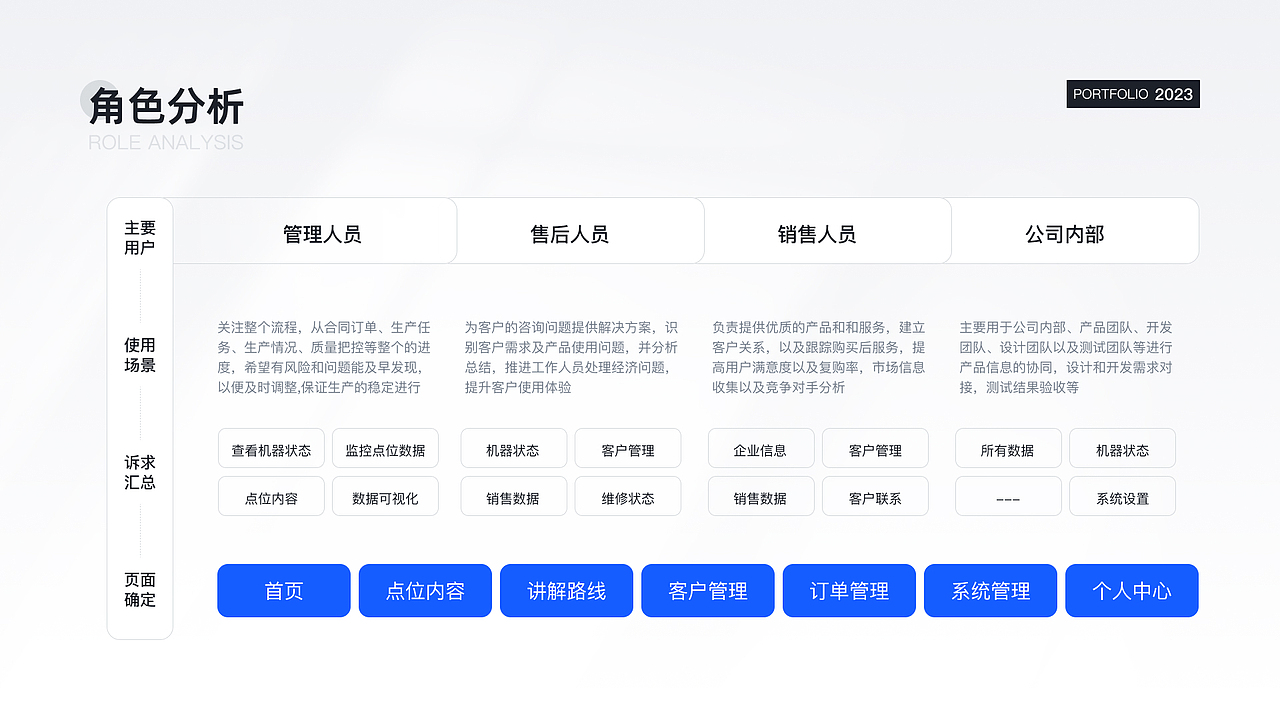Click the paragraph starting 负责提供优质的产品
Screen dimensions: 1280x720
click(x=819, y=357)
